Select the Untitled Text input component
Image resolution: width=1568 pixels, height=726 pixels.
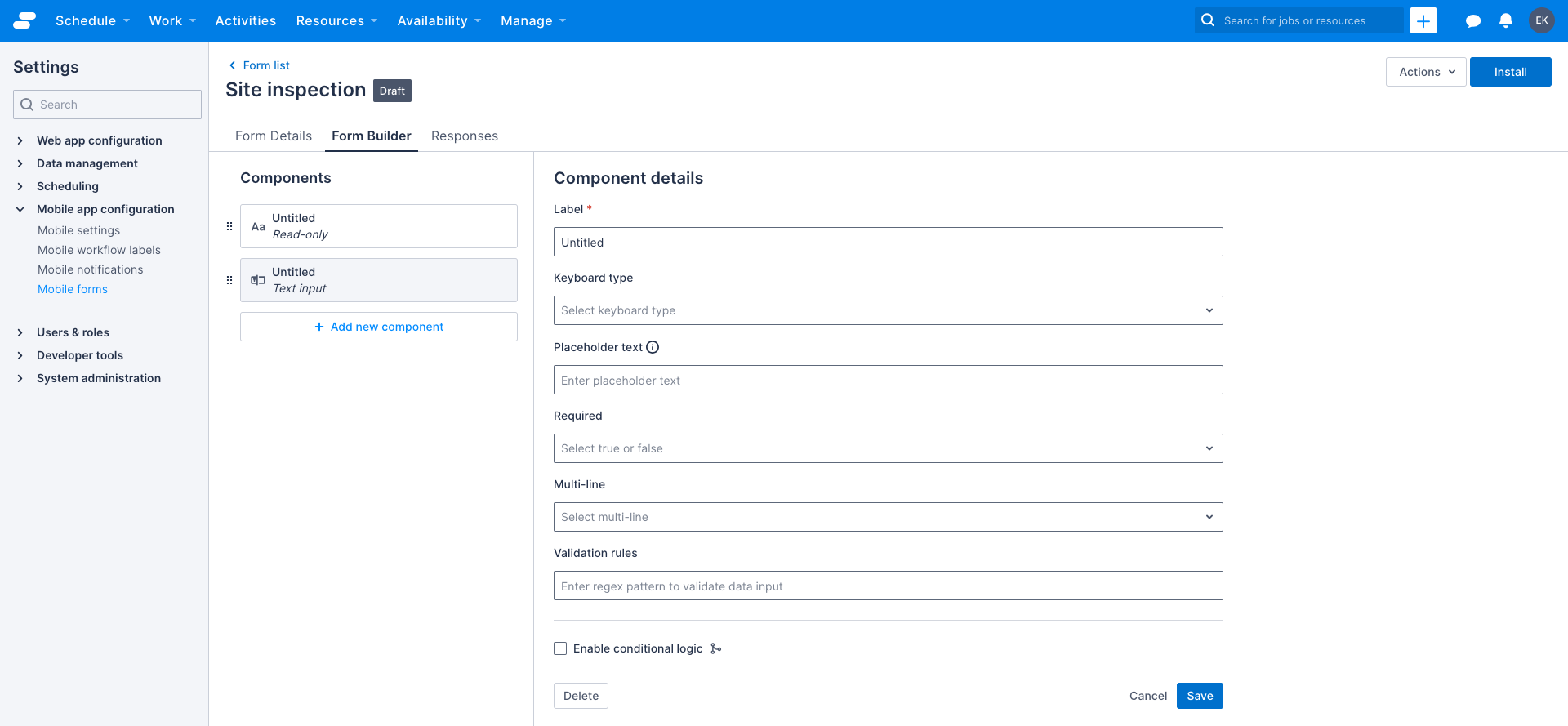pyautogui.click(x=379, y=280)
